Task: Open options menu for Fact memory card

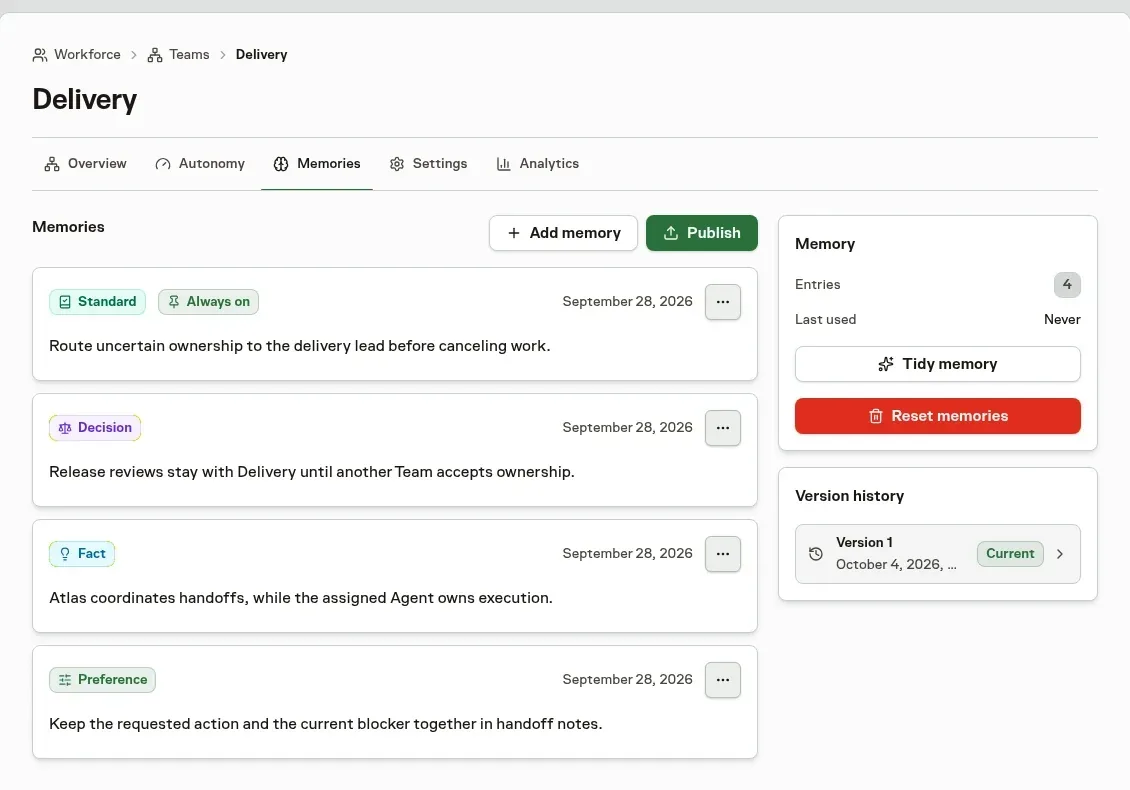Action: 723,554
